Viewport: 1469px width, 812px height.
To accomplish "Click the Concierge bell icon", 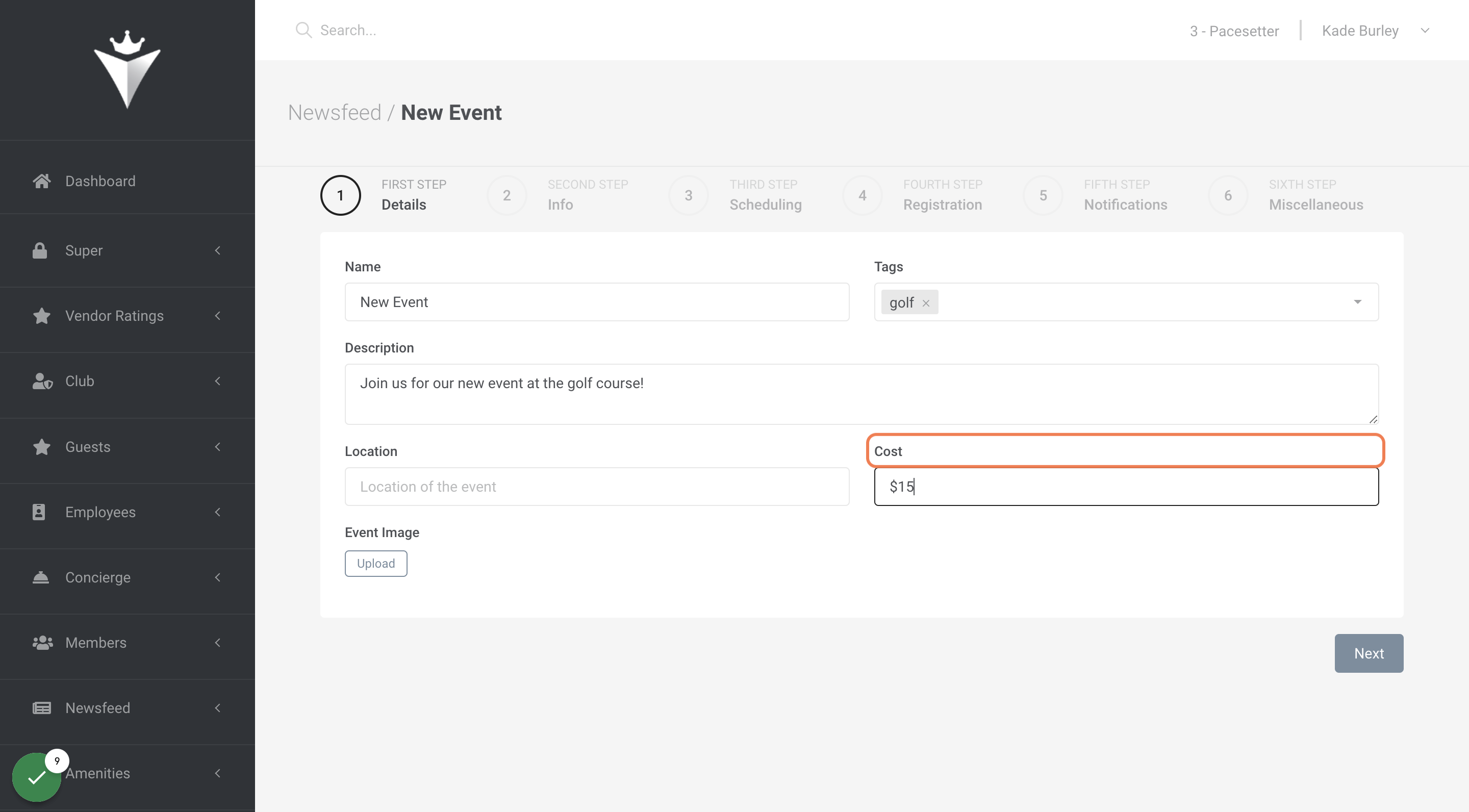I will 40,577.
